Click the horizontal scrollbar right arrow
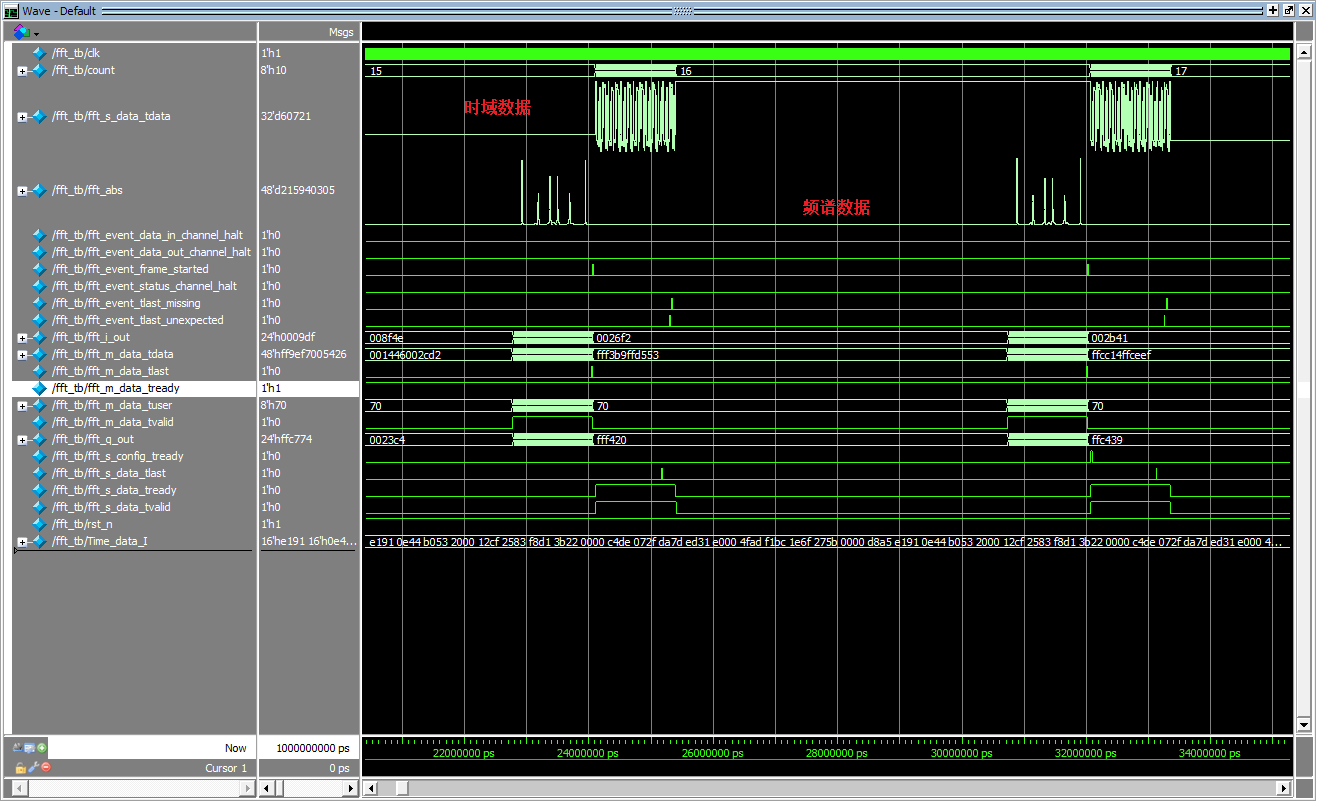Viewport: 1317px width, 802px height. pos(1284,788)
